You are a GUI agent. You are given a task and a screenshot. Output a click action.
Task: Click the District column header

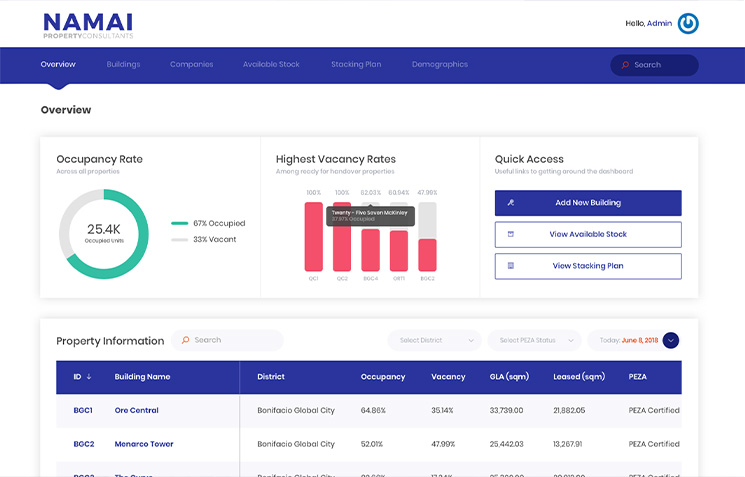pos(271,377)
